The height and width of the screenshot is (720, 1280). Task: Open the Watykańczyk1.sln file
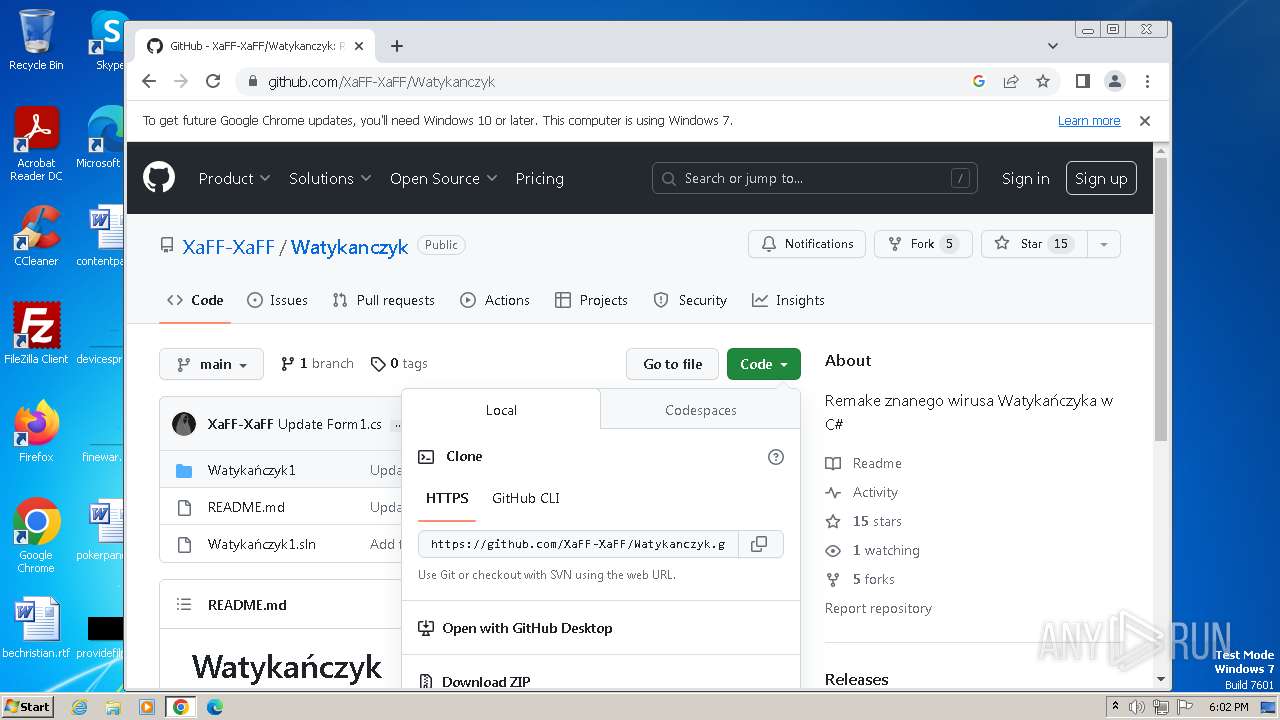pos(262,544)
